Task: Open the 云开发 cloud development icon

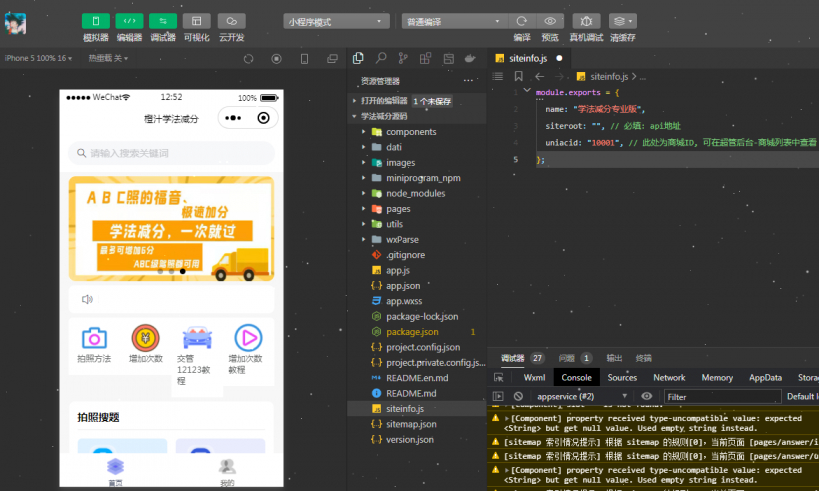Action: tap(231, 21)
